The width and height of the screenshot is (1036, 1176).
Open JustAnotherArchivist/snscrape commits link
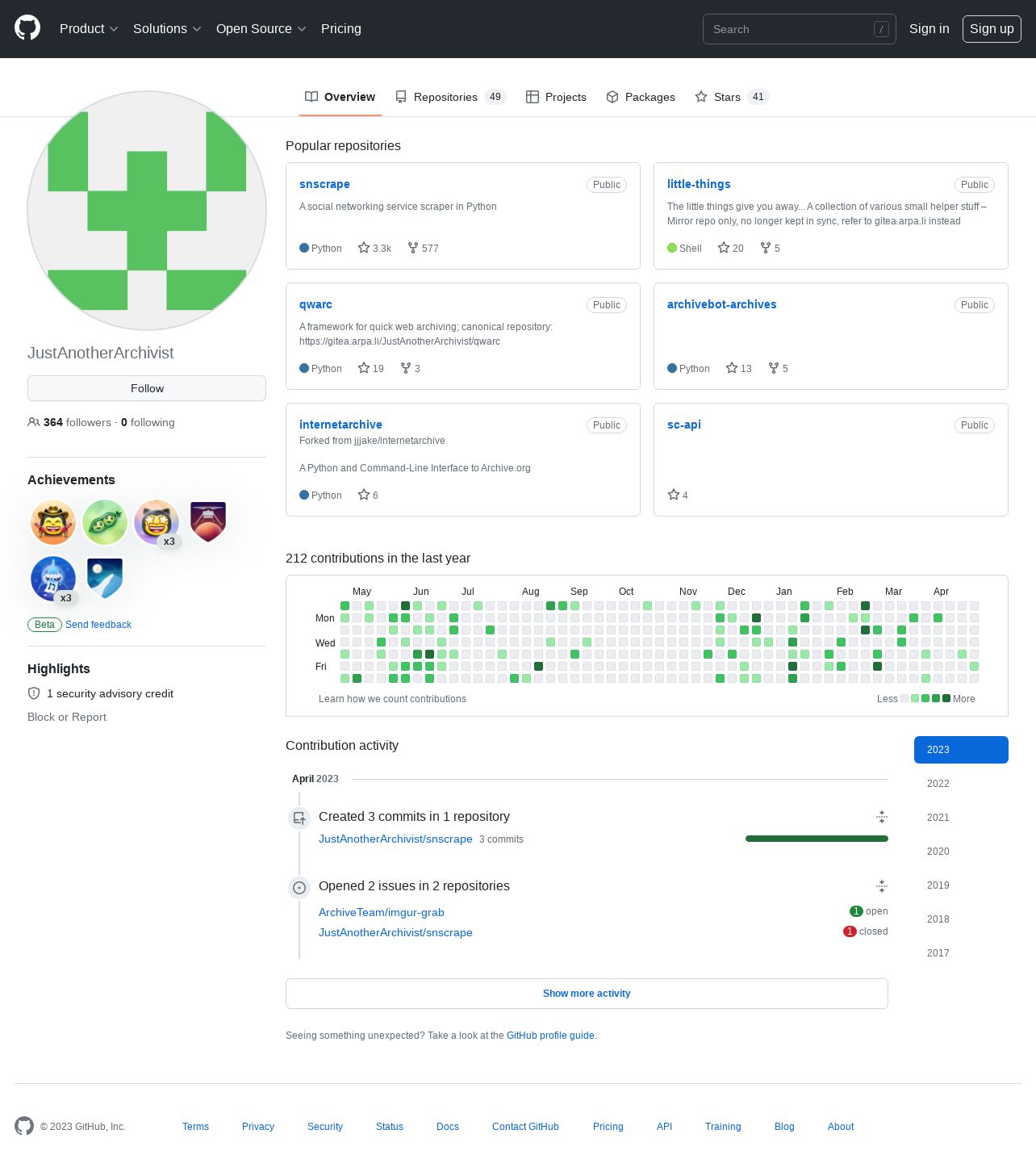395,839
